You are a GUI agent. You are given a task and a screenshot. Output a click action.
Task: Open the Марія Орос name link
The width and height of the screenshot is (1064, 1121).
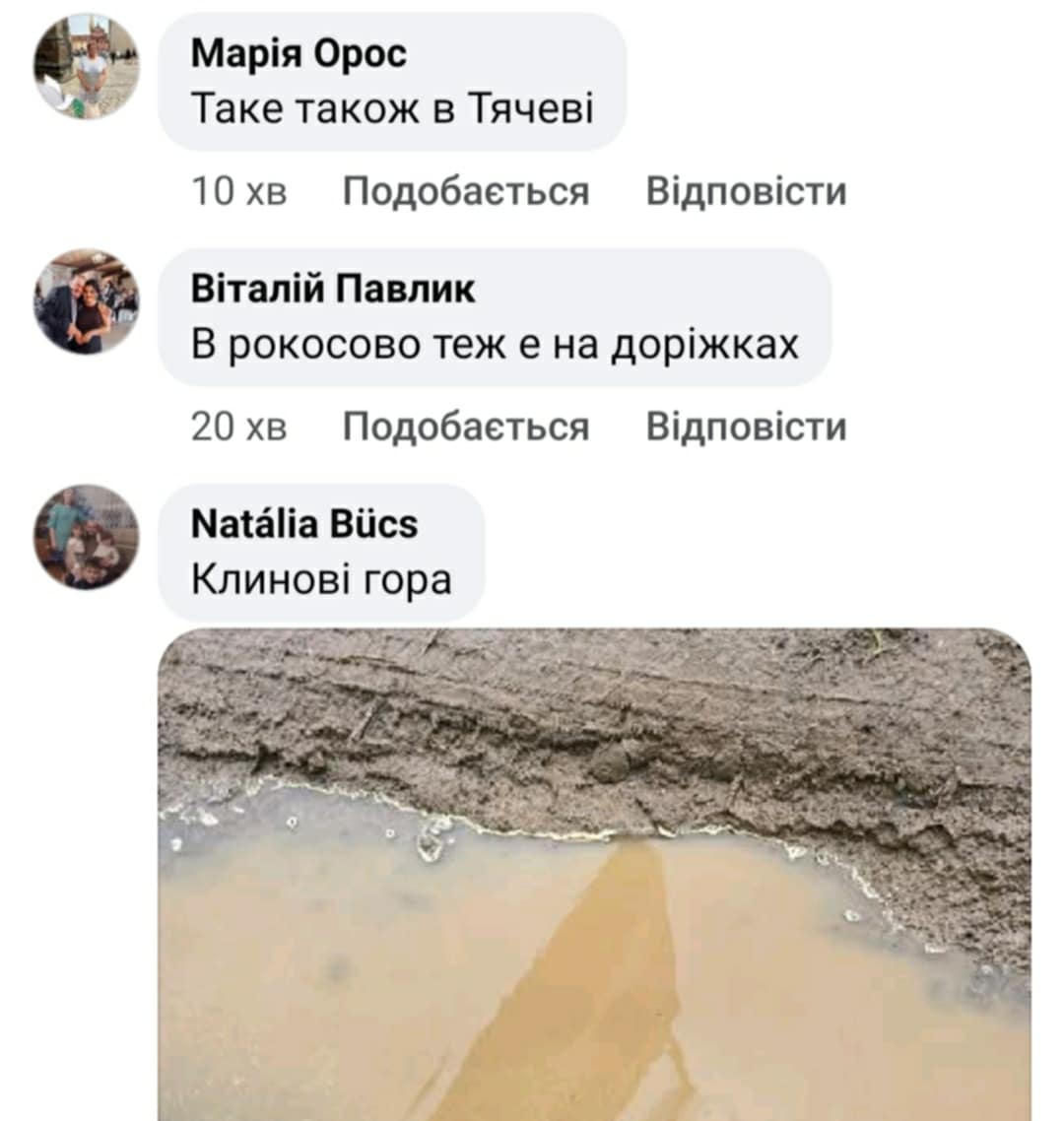tap(299, 53)
